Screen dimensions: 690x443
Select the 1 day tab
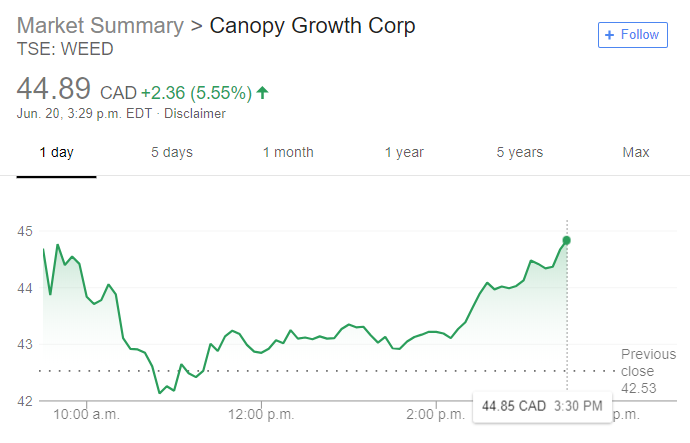click(x=56, y=152)
